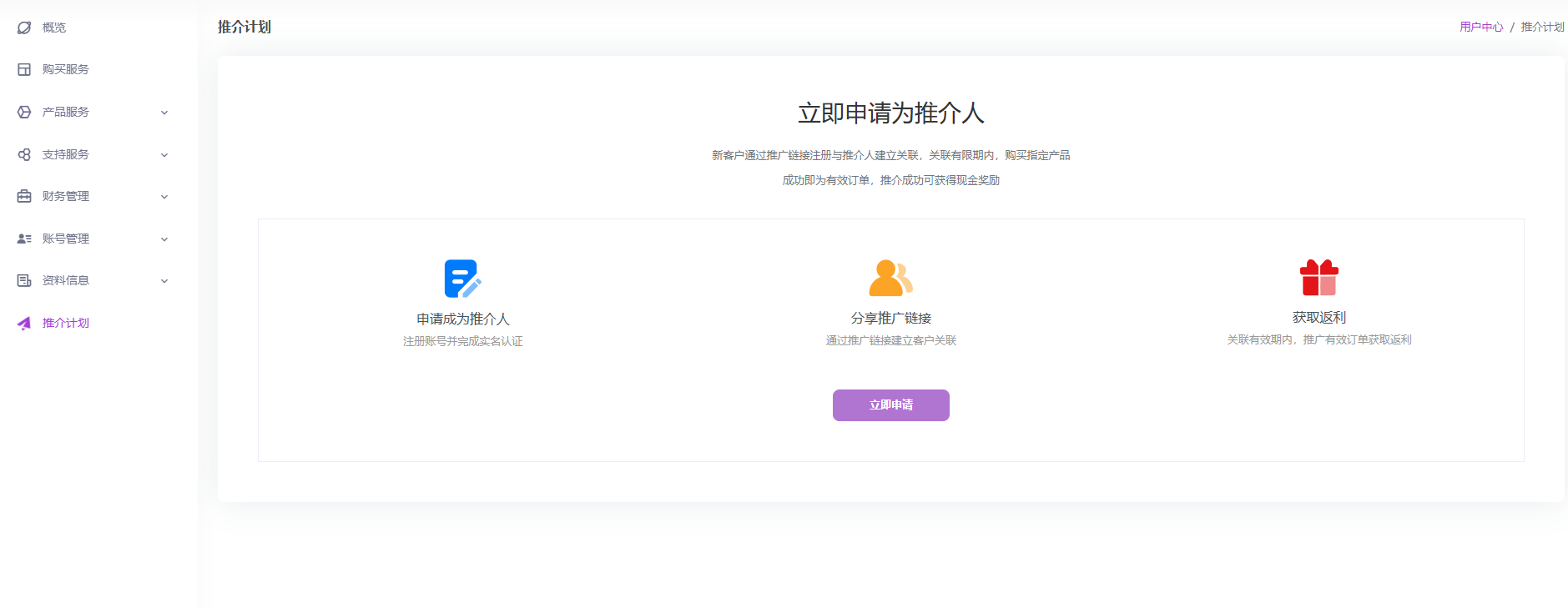Follow the 用户中心 breadcrumb link
The width and height of the screenshot is (1568, 608).
[1481, 28]
